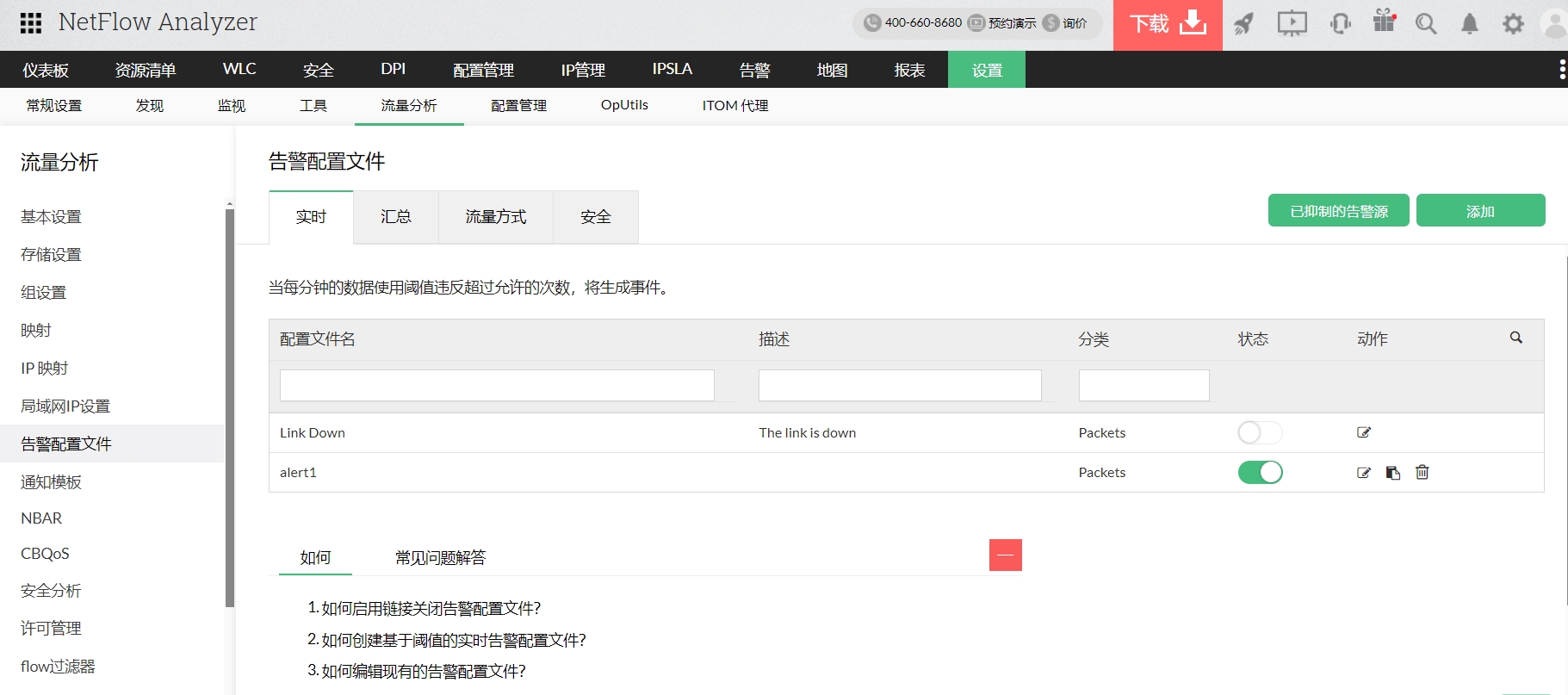
Task: Expand the vertical three-dot overflow menu
Action: [1562, 70]
